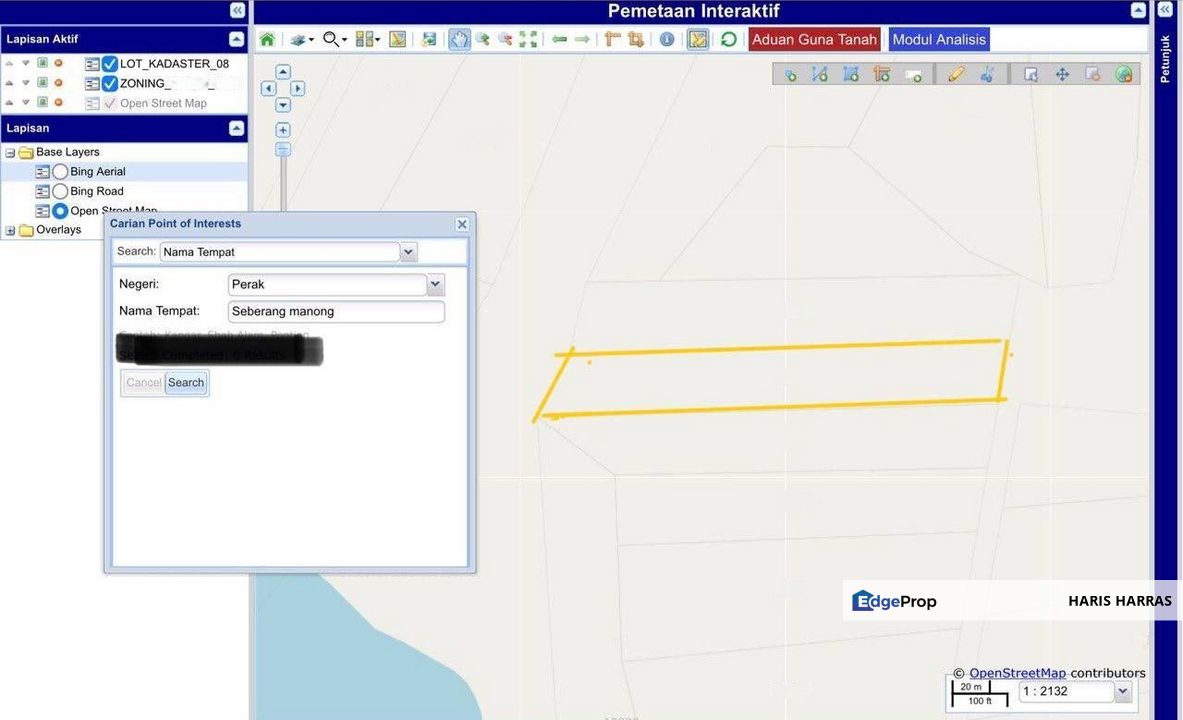Go to the next map view

tap(582, 39)
